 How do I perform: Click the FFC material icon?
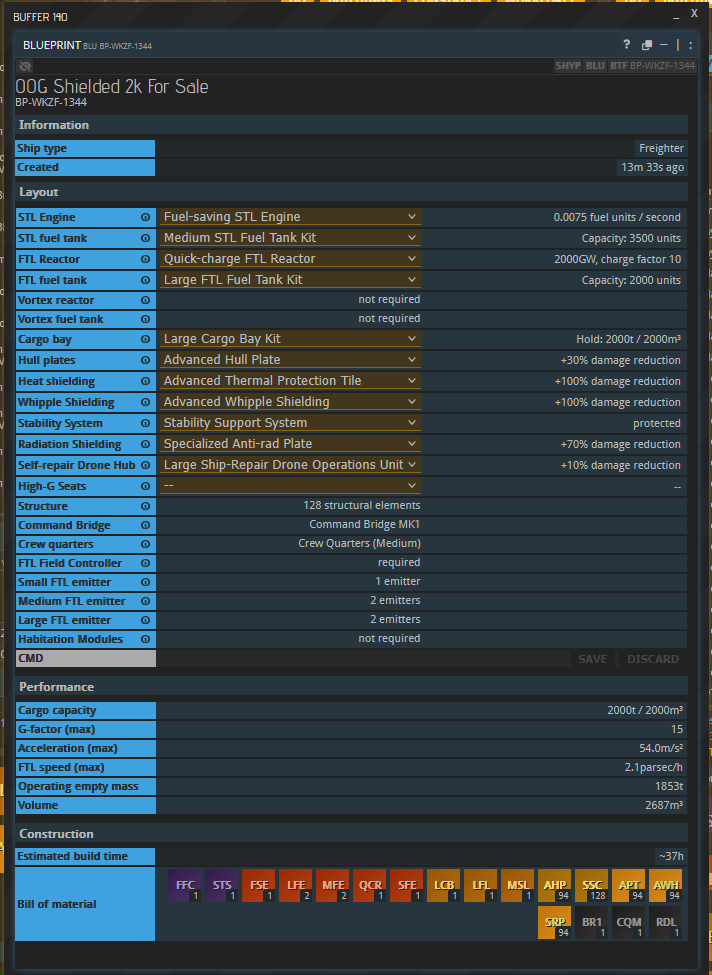pos(185,886)
